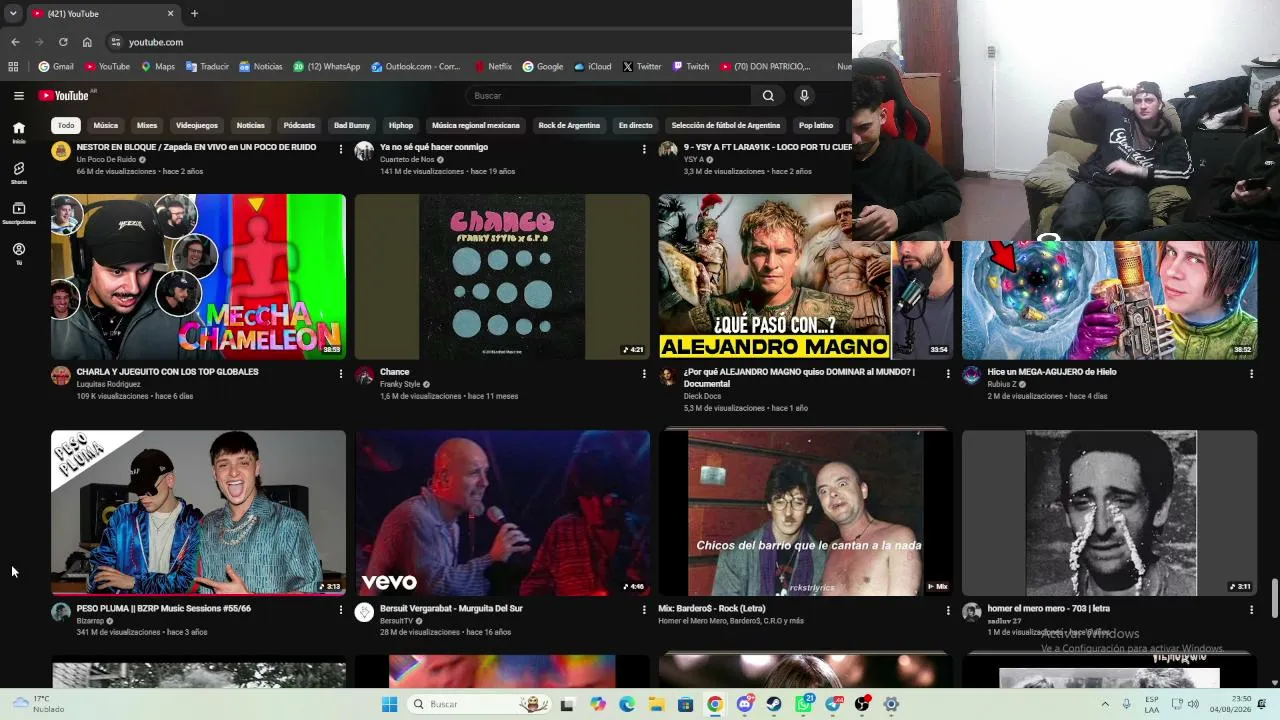
Task: Open Suscripciones in the YouTube sidebar
Action: pos(19,213)
